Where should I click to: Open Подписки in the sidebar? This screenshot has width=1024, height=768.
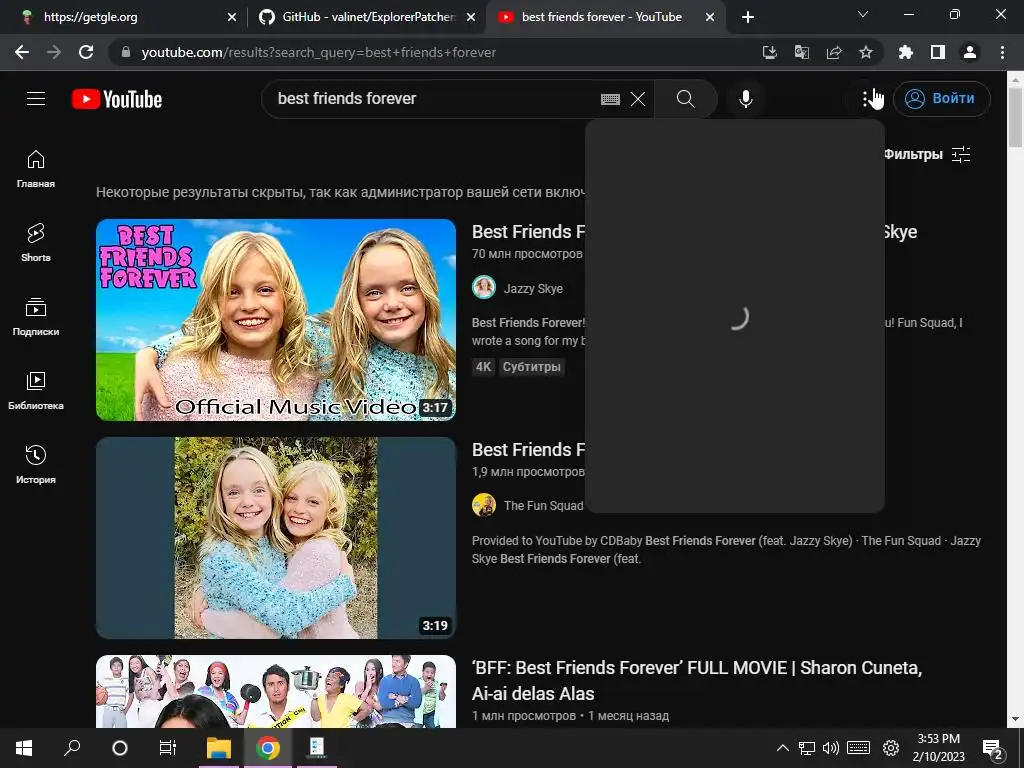[36, 317]
